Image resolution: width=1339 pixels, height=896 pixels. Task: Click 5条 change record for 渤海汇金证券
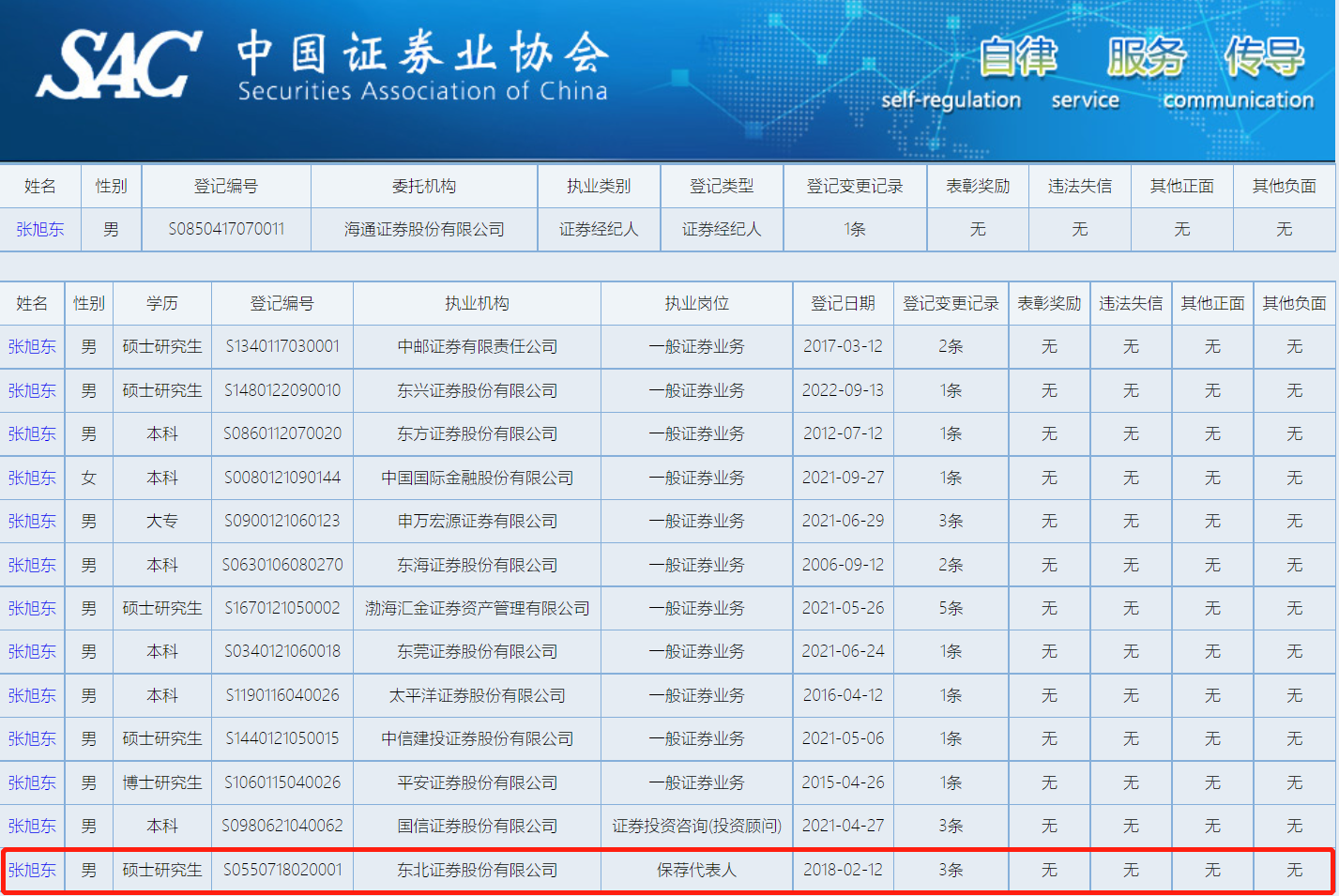pos(951,608)
